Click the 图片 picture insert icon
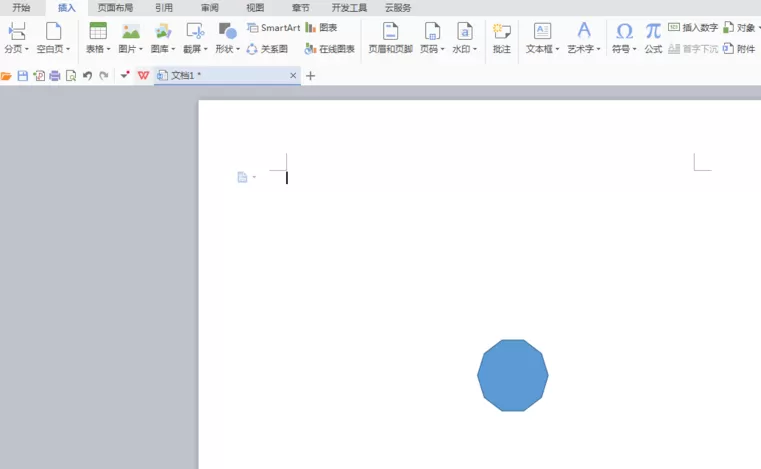This screenshot has height=469, width=761. pos(131,32)
